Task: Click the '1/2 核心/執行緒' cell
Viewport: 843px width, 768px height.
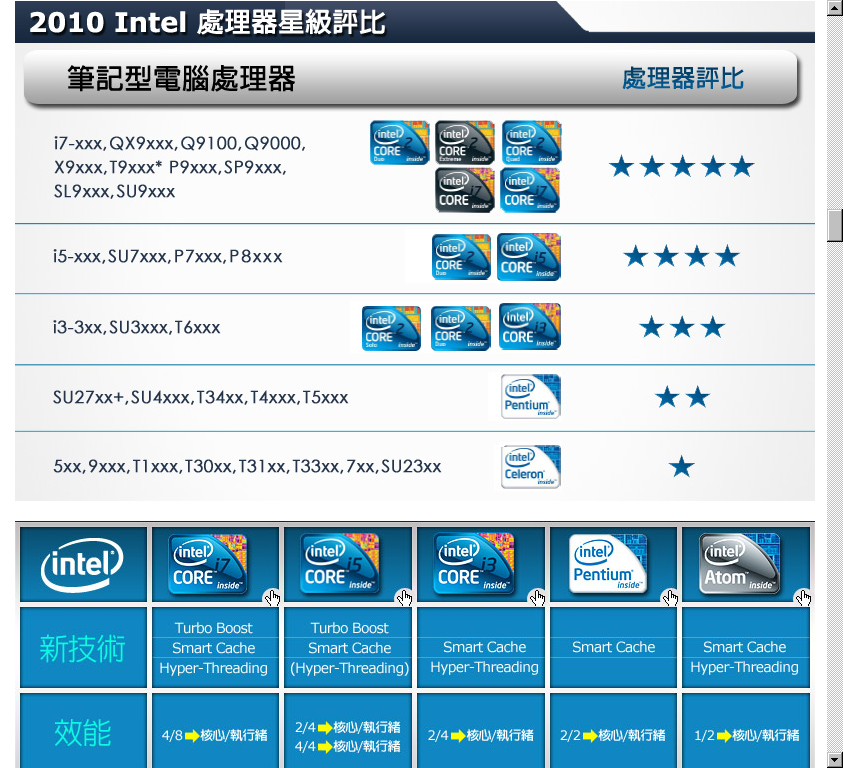Action: [747, 735]
